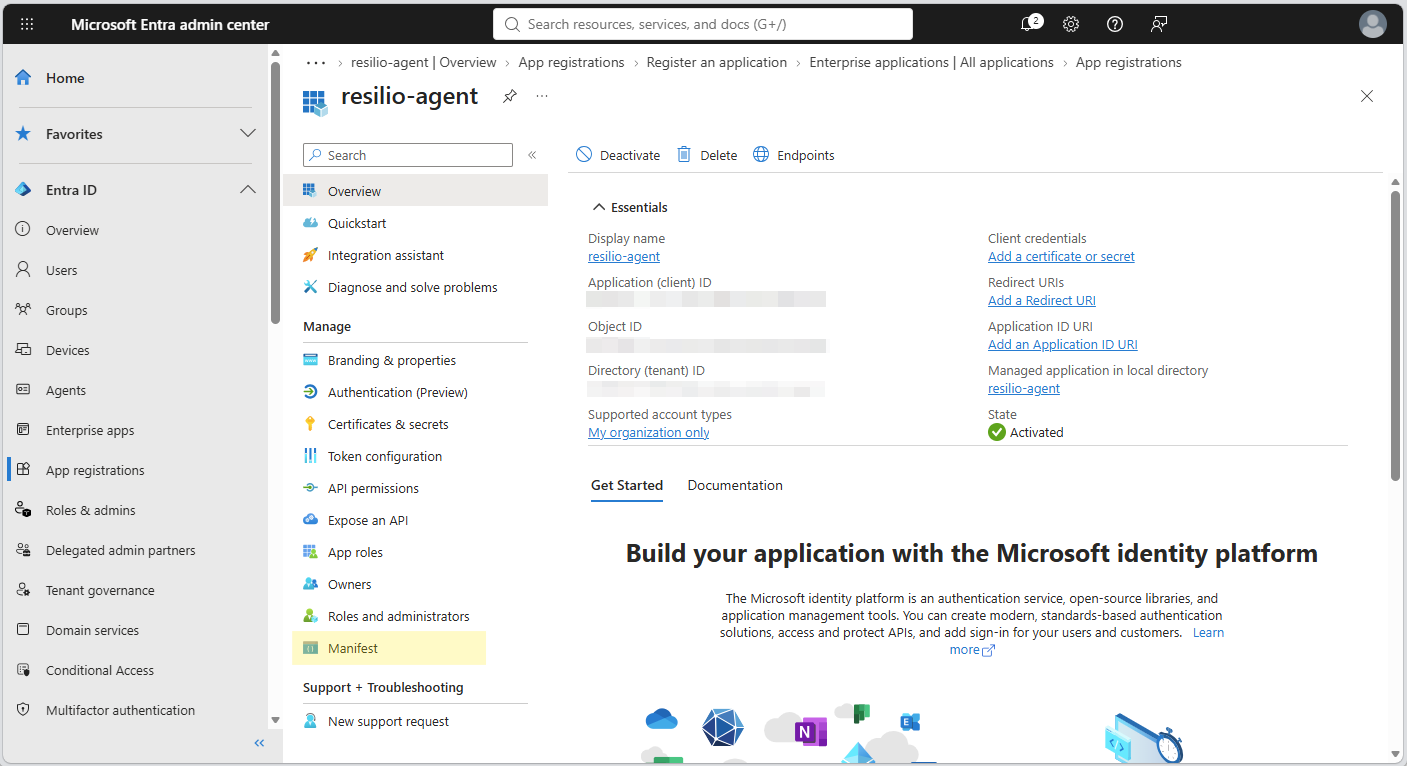
Task: Focus the resource menu Search field
Action: click(x=408, y=155)
